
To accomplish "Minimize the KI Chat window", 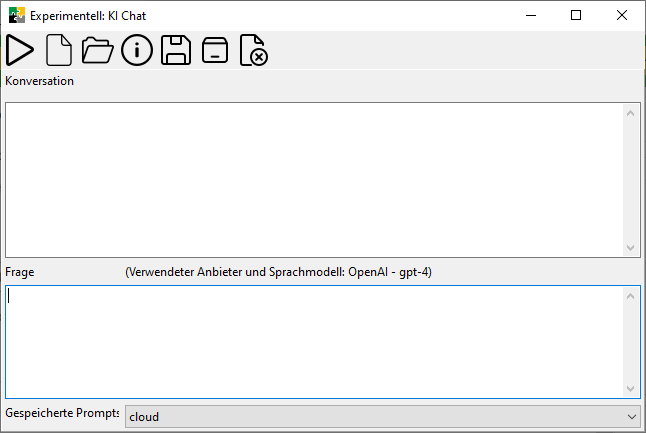I will [530, 15].
